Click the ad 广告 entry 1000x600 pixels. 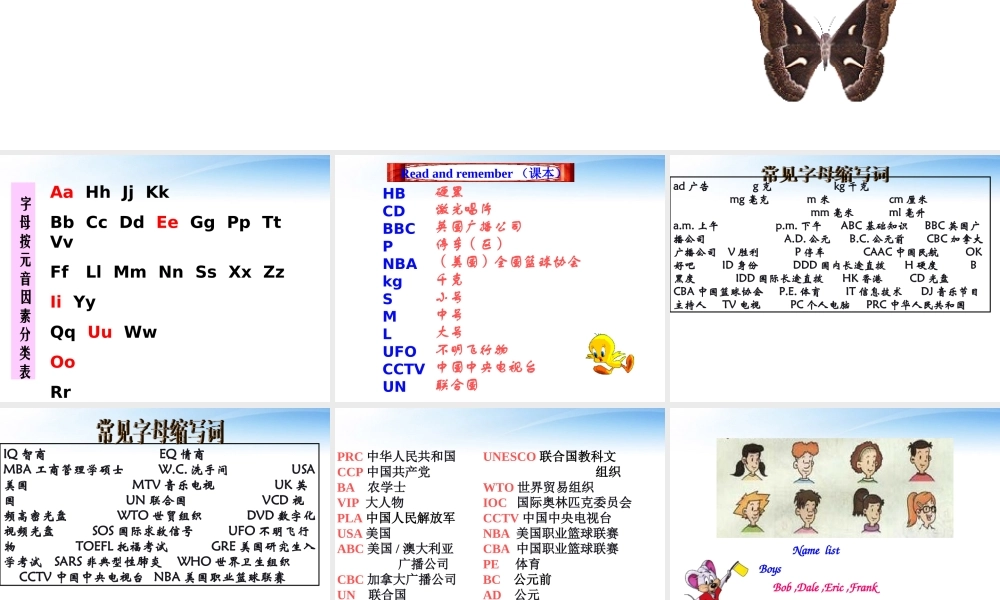click(691, 186)
